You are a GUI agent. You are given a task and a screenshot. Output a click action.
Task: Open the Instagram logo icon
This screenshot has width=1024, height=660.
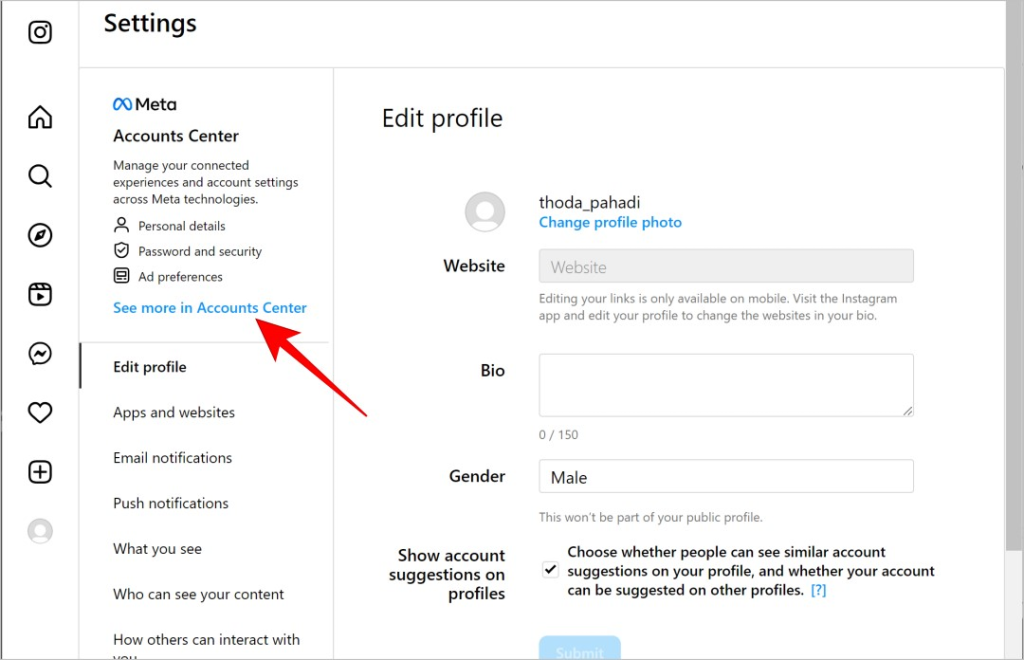(40, 32)
